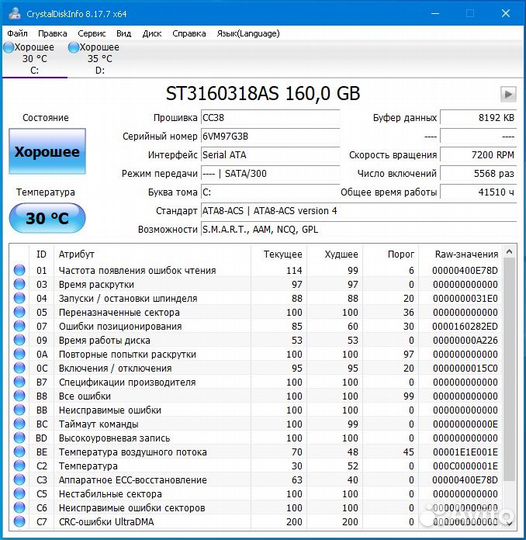Click the big Хорошее health status button

(x=47, y=152)
